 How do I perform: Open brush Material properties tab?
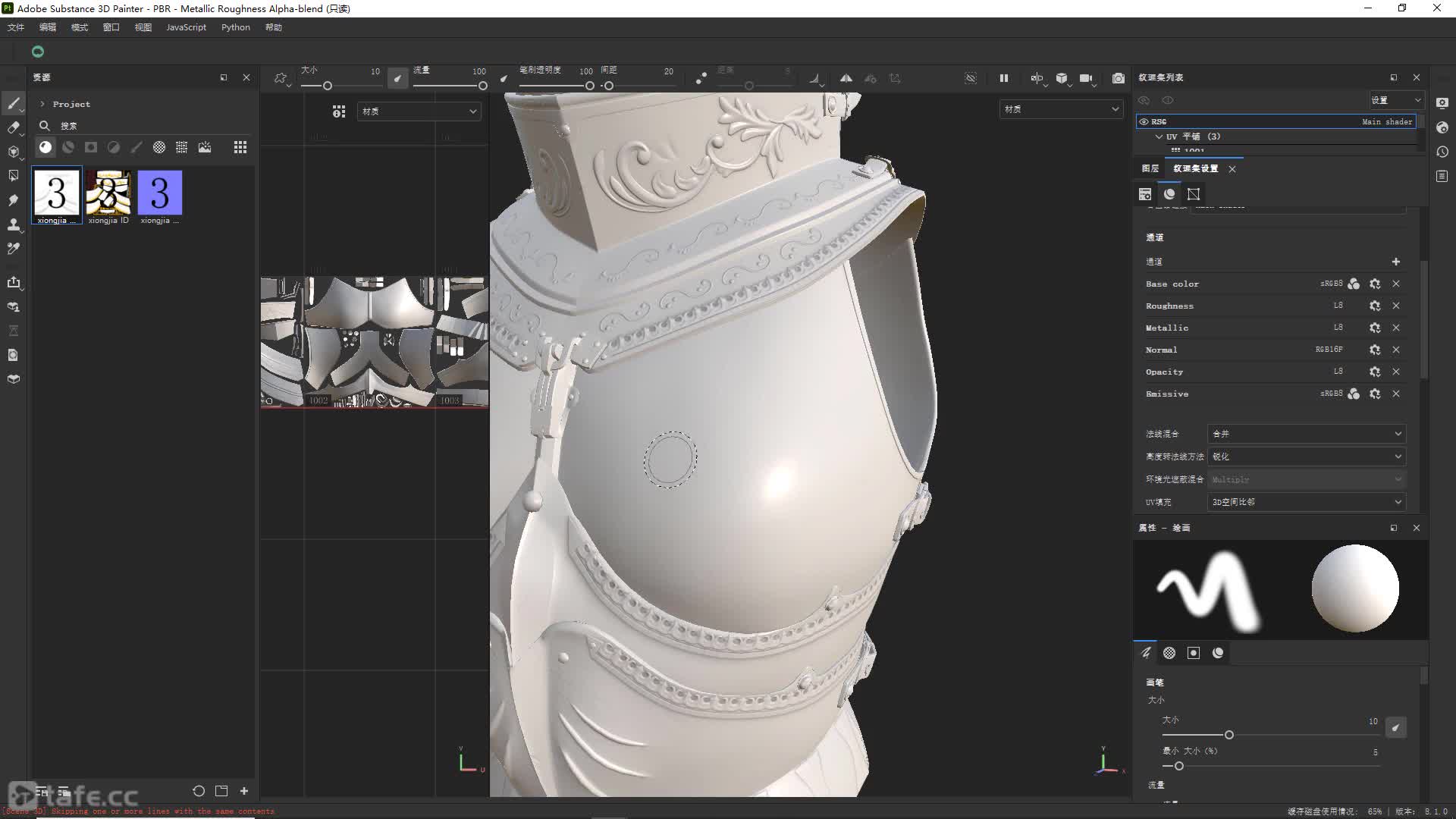(1218, 653)
